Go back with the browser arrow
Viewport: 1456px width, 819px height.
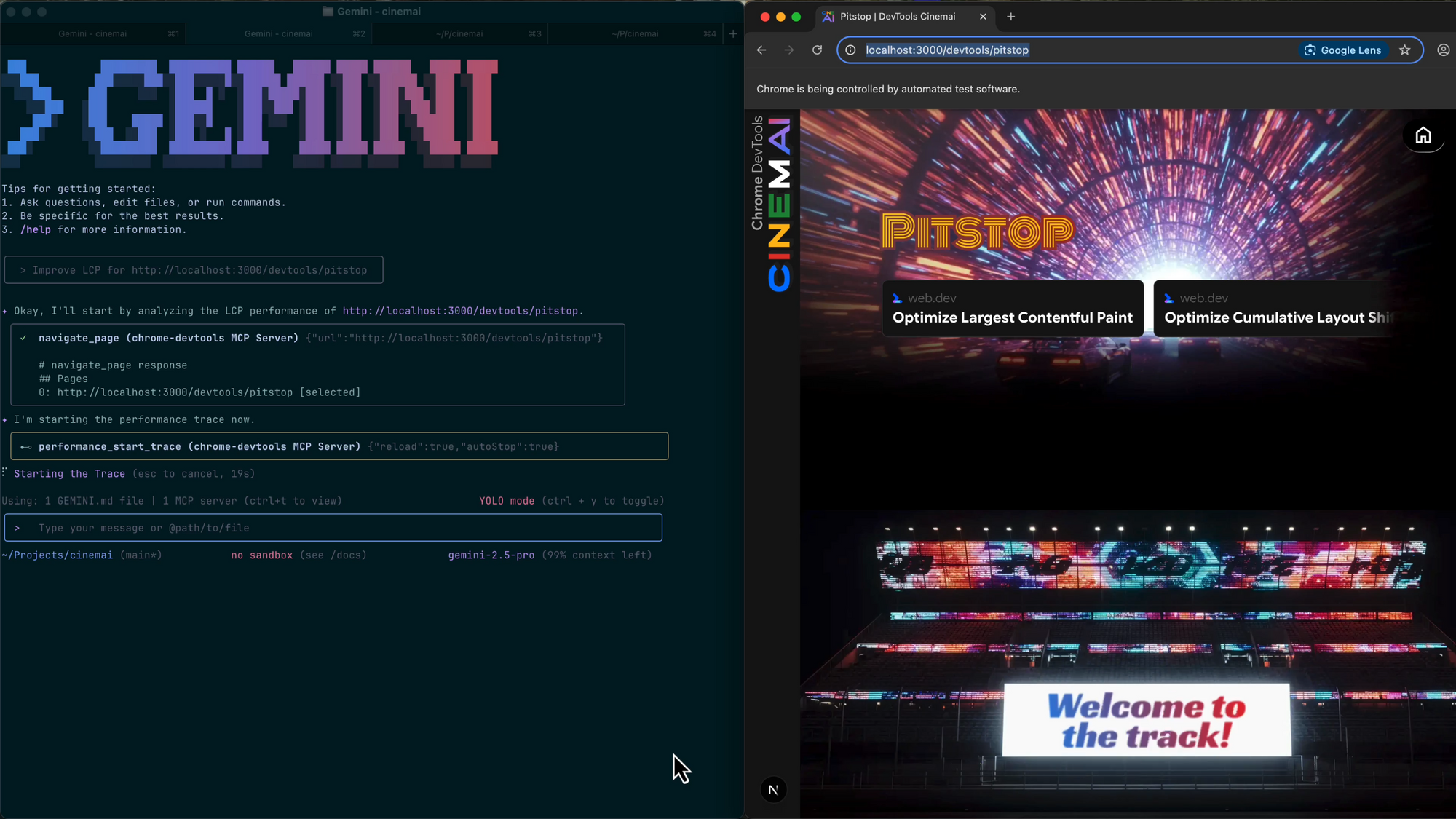click(x=761, y=50)
